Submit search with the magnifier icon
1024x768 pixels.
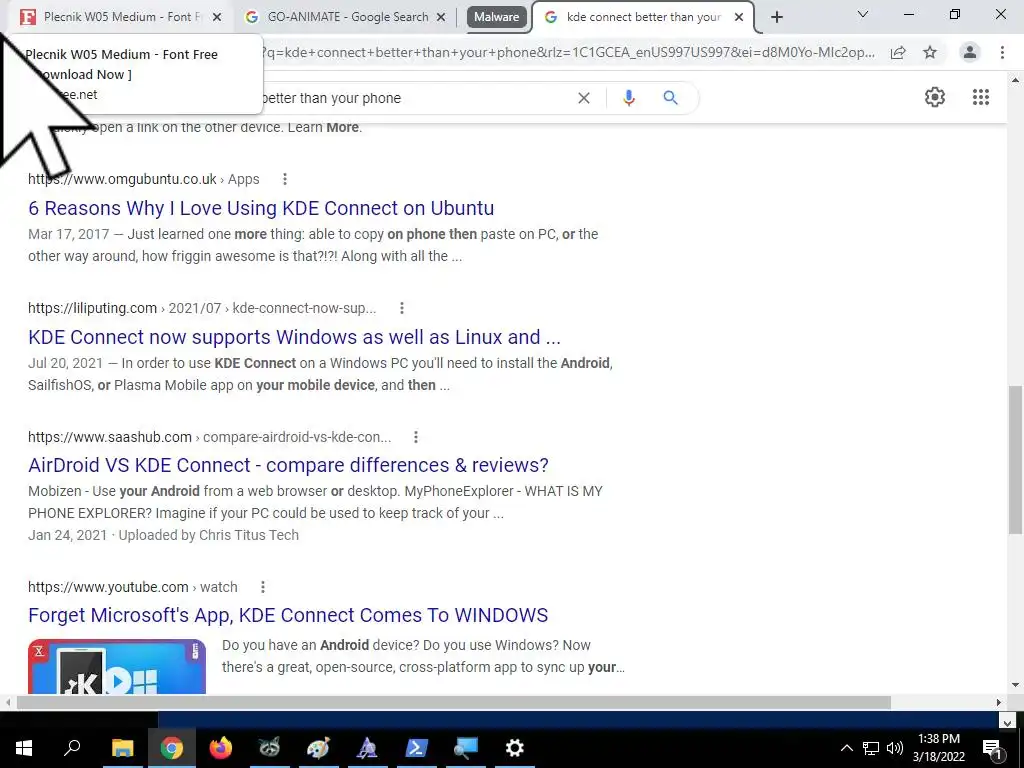tap(670, 98)
